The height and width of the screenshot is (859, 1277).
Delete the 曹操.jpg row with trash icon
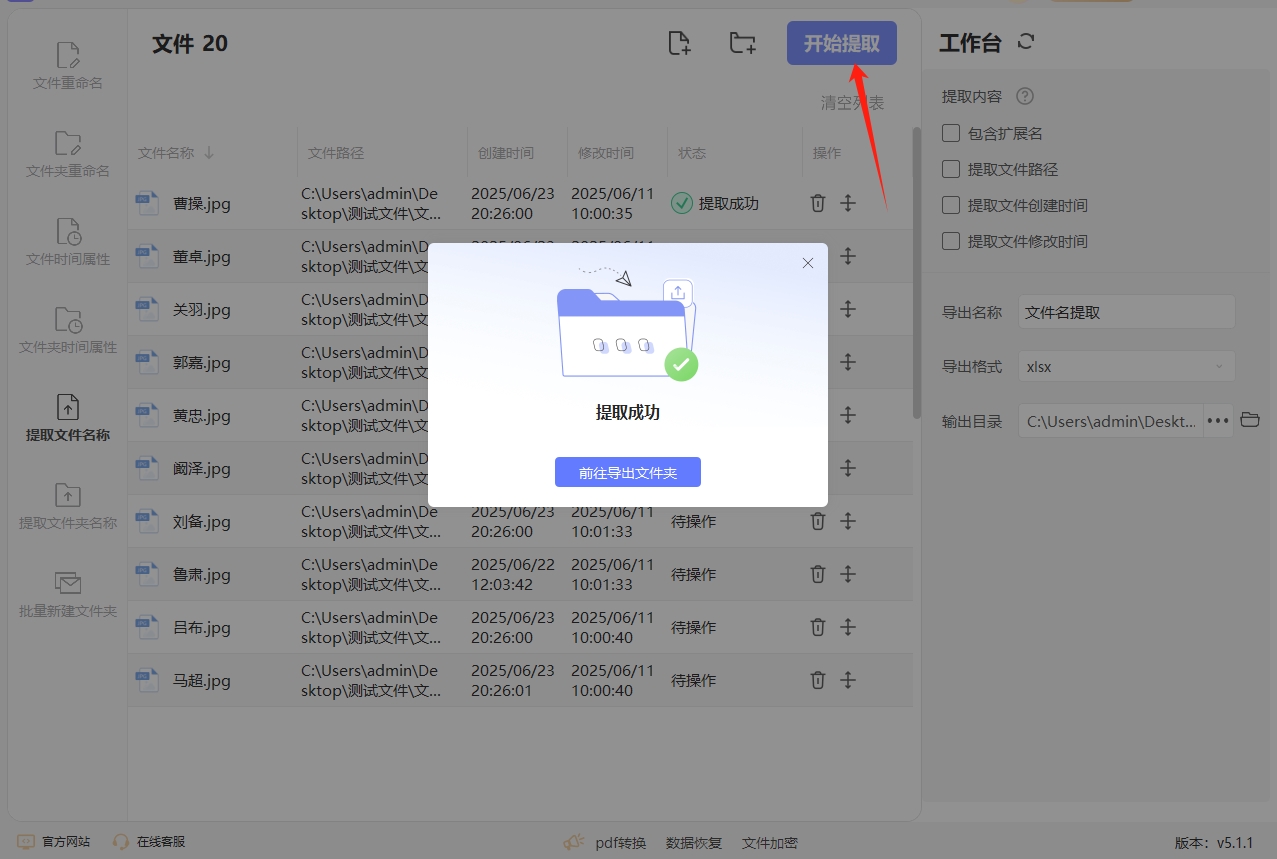818,203
